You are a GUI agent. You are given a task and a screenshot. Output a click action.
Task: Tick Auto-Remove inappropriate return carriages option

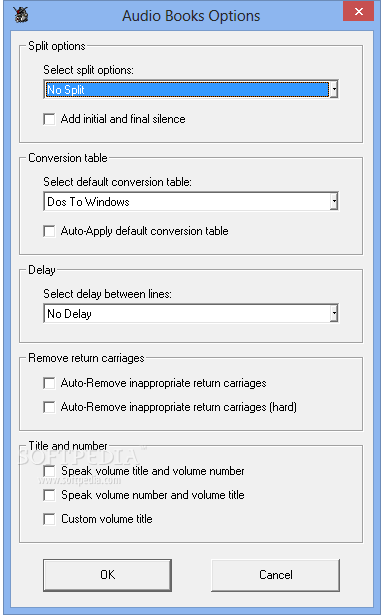click(x=49, y=383)
